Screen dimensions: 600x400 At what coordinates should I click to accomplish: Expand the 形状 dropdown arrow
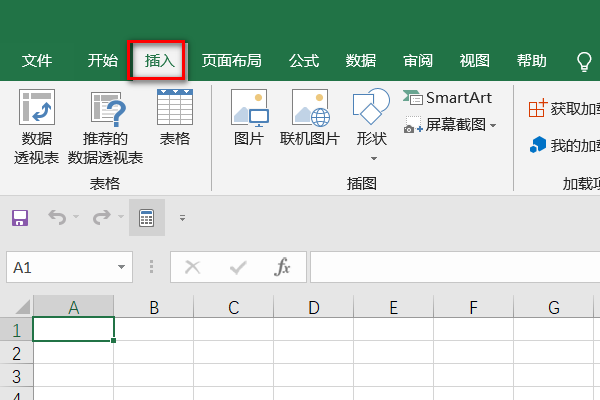(x=374, y=158)
